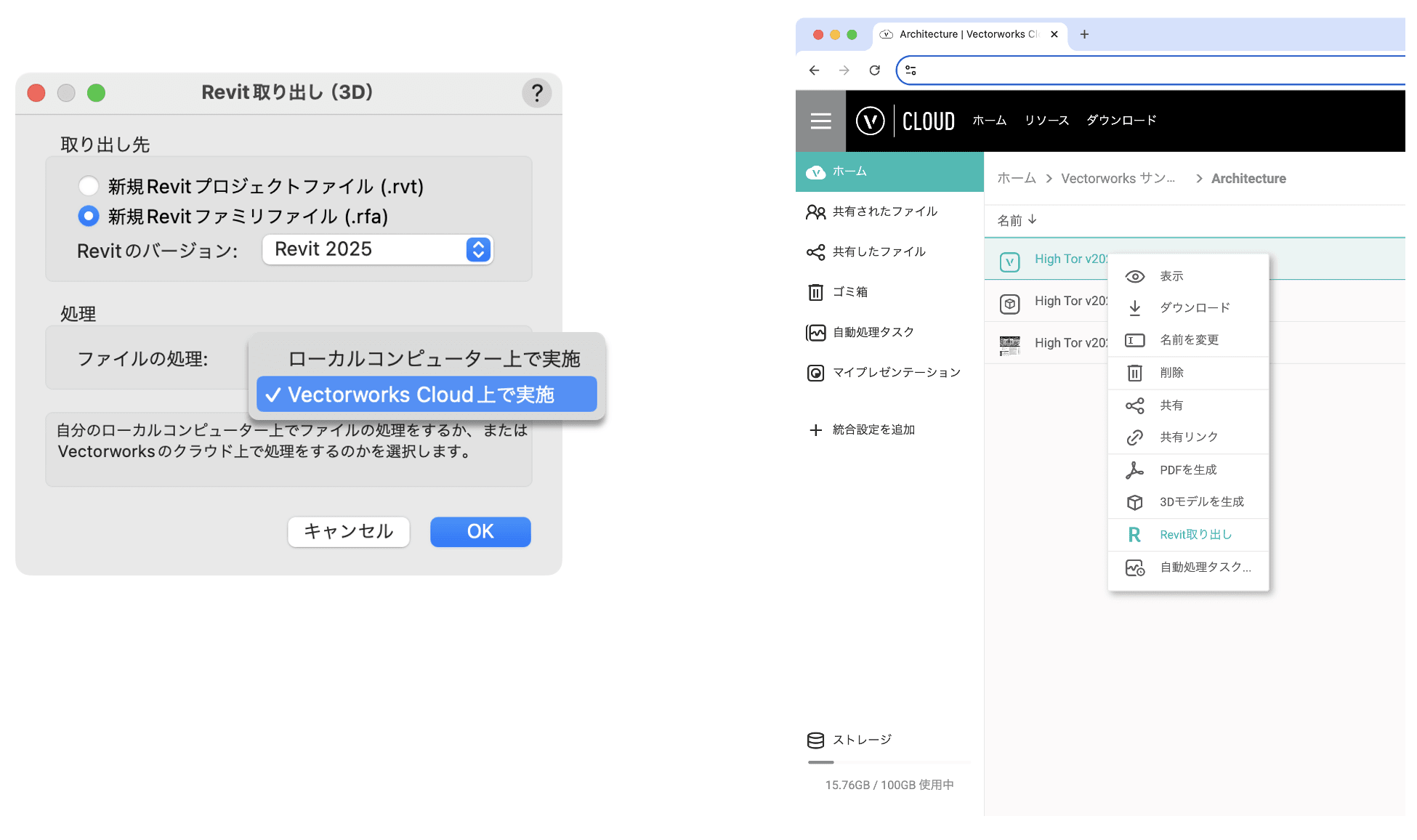Choose 削除 in the context menu
1417x840 pixels.
pos(1188,373)
